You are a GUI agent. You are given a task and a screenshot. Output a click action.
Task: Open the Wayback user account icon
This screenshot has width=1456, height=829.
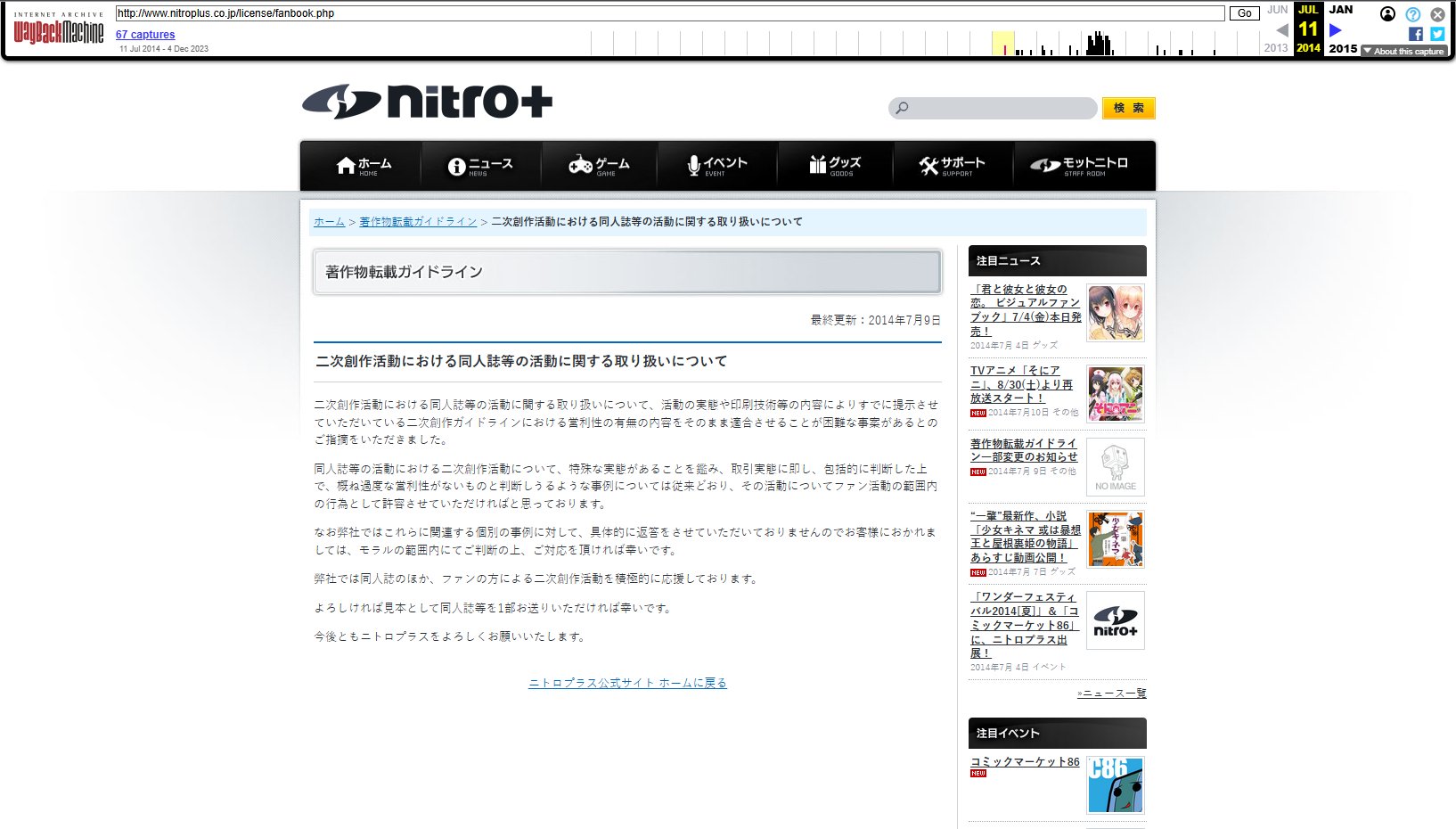(x=1387, y=14)
